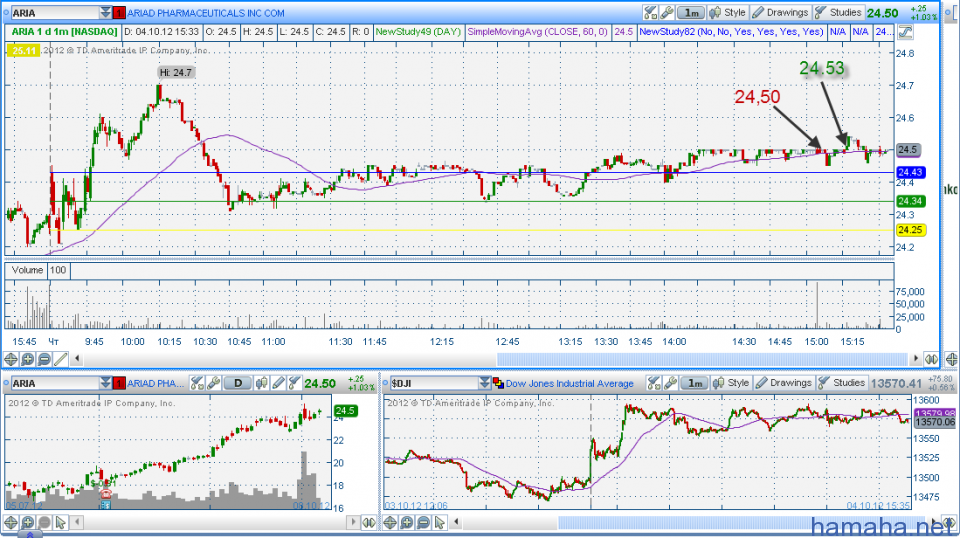Click SimpleMovingAvg (CLOSE, 60, 0) study label
The height and width of the screenshot is (538, 960).
tap(537, 32)
